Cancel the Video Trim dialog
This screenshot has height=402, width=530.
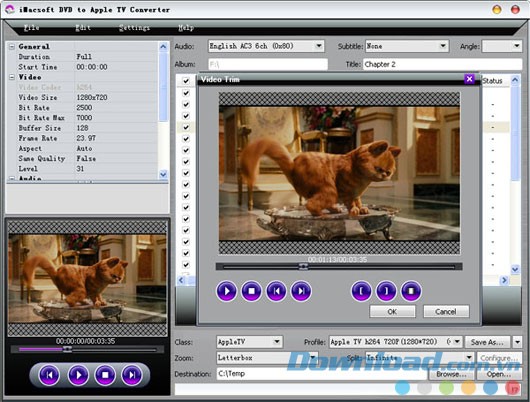(446, 311)
